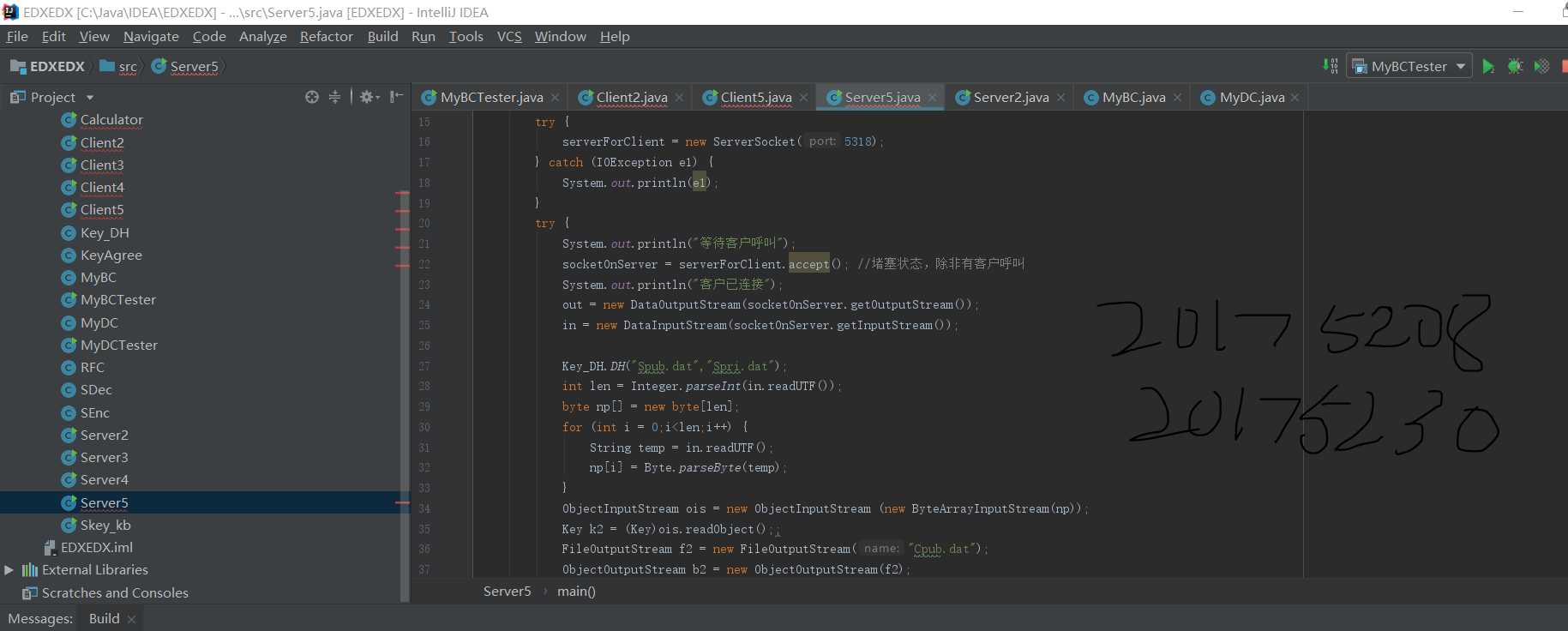Close the Server5.java tab
1568x631 pixels.
[933, 98]
